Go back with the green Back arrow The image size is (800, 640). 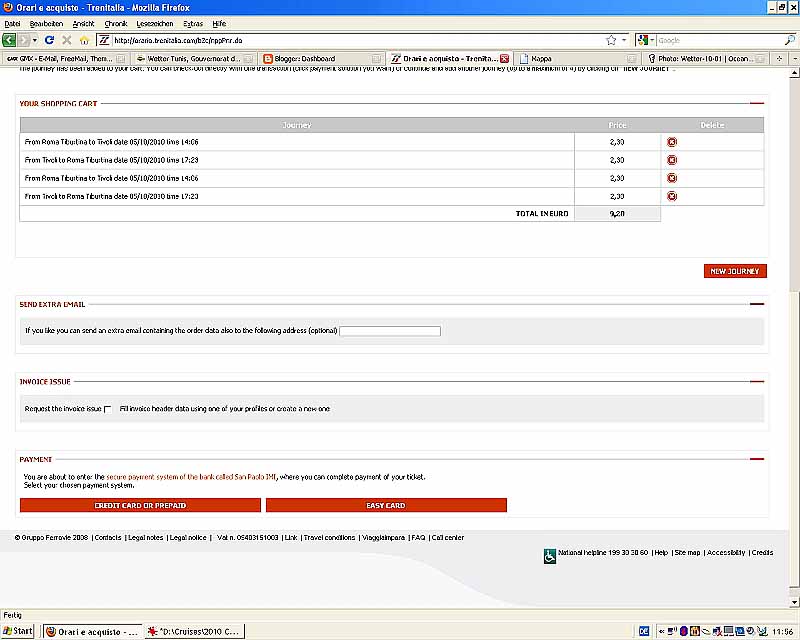pyautogui.click(x=9, y=40)
